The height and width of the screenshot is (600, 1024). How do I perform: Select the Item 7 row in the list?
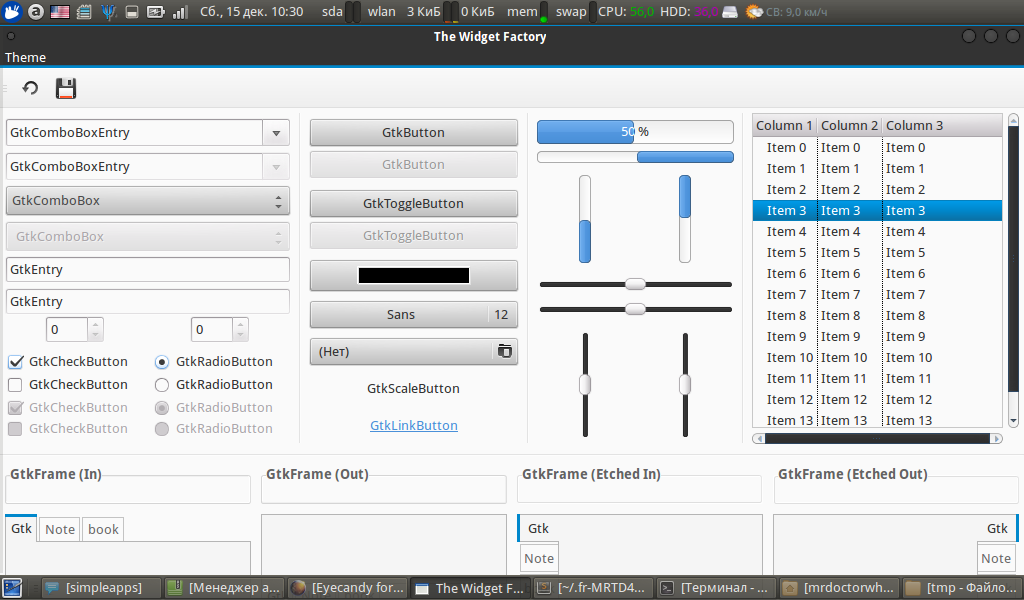click(x=877, y=294)
